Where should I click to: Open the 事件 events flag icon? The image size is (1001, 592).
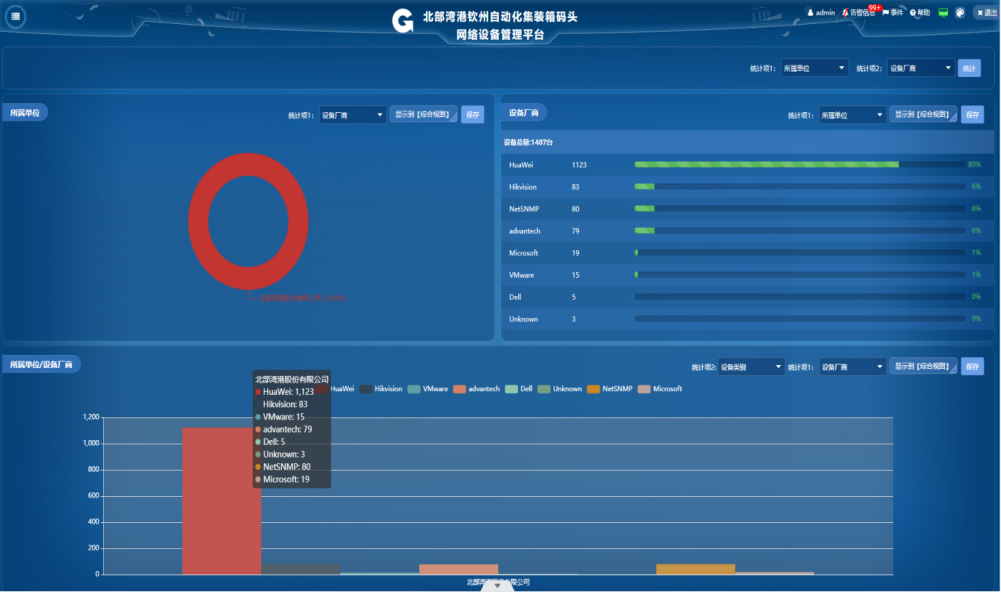point(886,13)
